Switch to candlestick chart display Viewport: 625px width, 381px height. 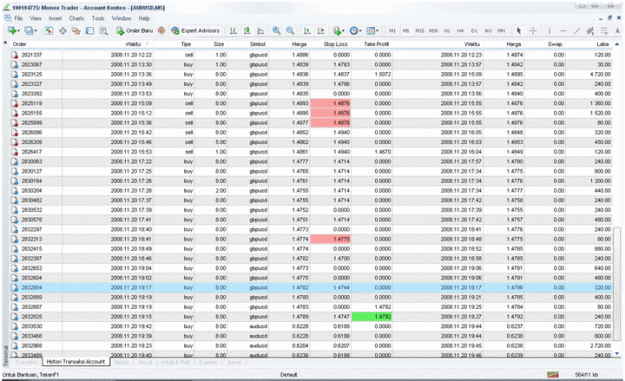point(247,31)
